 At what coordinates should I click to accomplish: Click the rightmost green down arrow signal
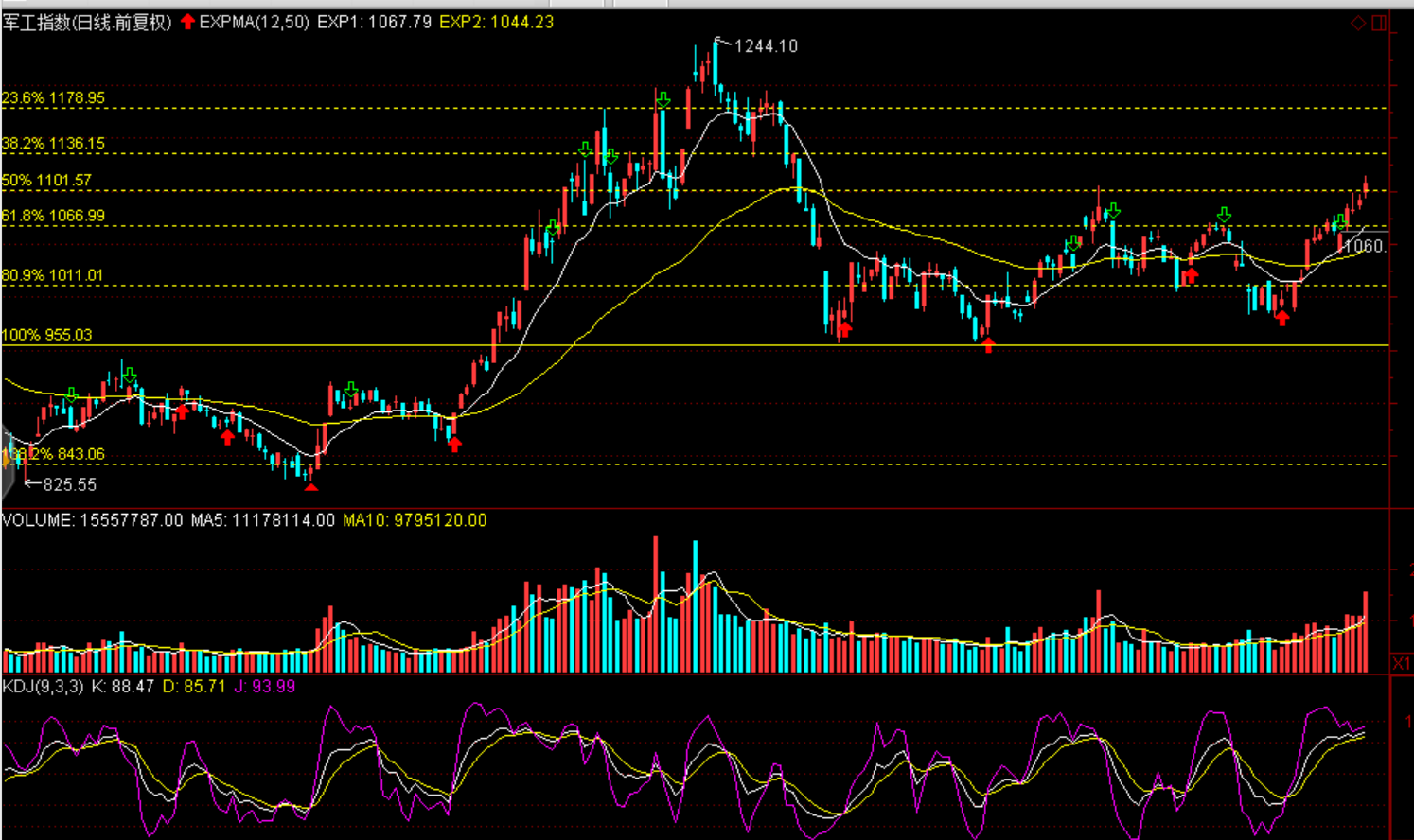point(1340,223)
